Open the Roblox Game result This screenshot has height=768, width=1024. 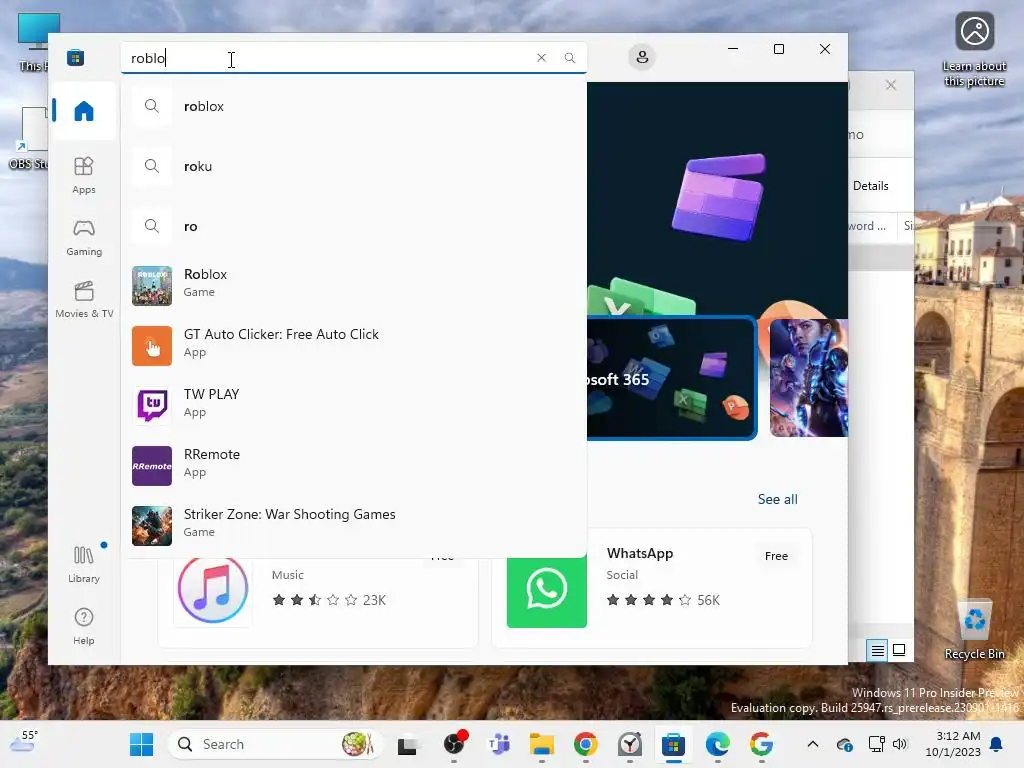click(354, 285)
